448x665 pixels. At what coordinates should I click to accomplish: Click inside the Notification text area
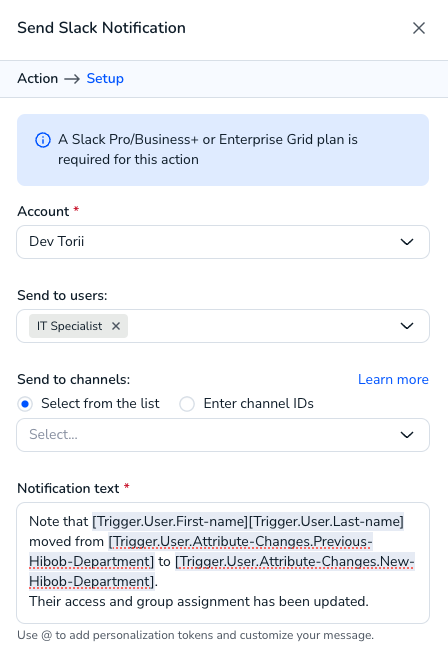point(223,563)
